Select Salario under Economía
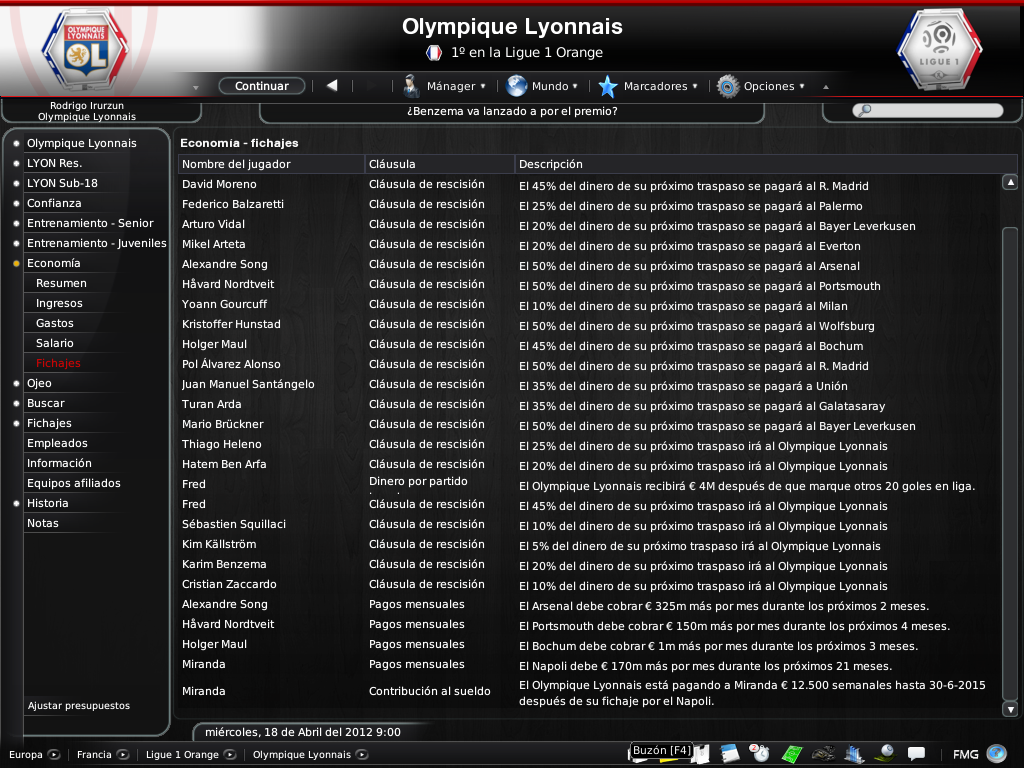 [55, 343]
